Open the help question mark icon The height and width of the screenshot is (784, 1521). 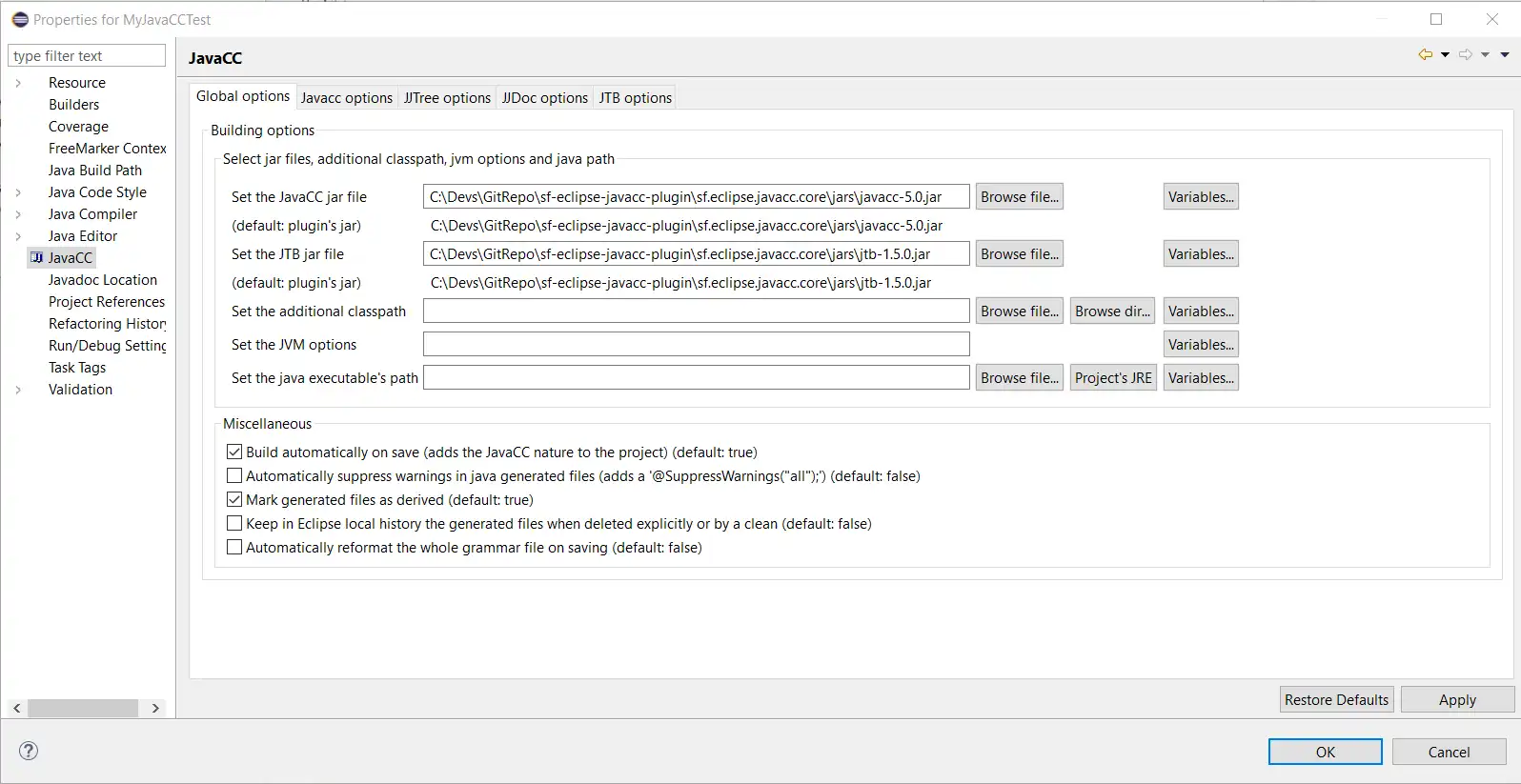coord(30,751)
